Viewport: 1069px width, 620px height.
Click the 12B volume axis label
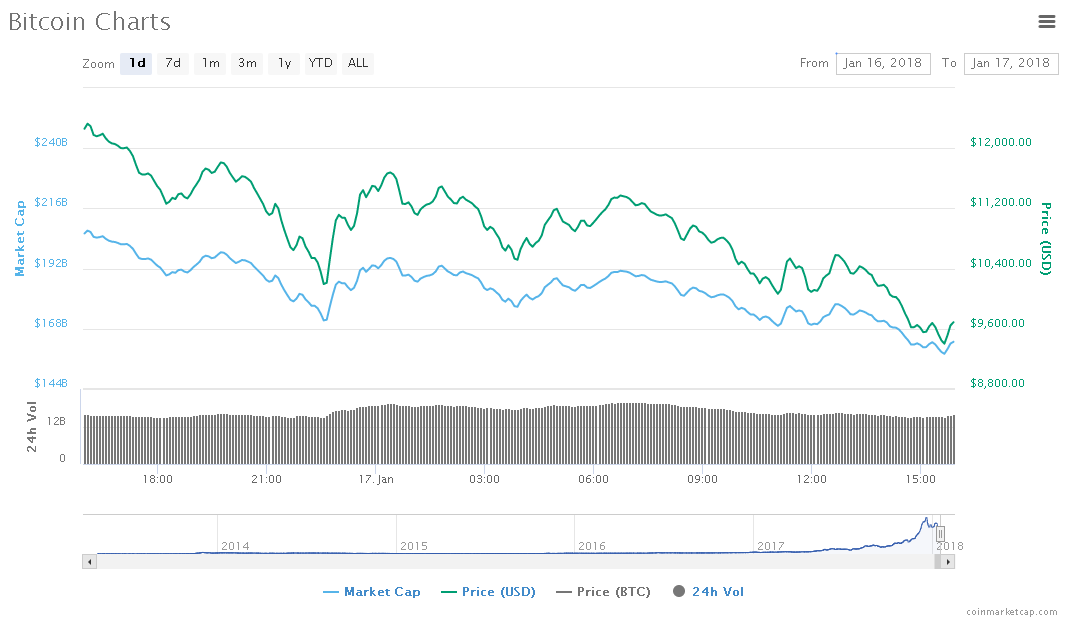click(57, 422)
